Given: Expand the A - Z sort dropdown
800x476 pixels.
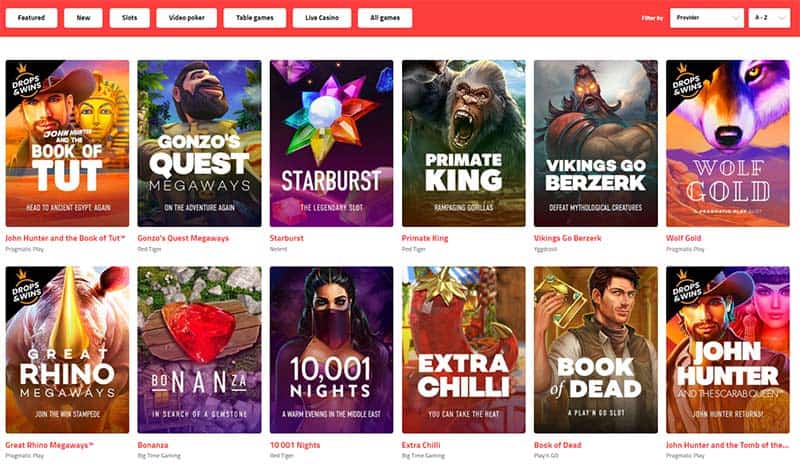Looking at the screenshot, I should 769,18.
